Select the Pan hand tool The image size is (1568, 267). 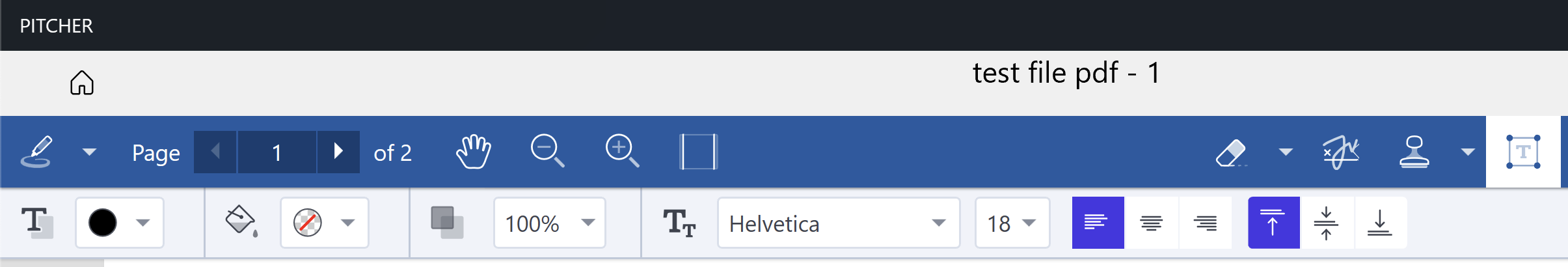[x=474, y=152]
